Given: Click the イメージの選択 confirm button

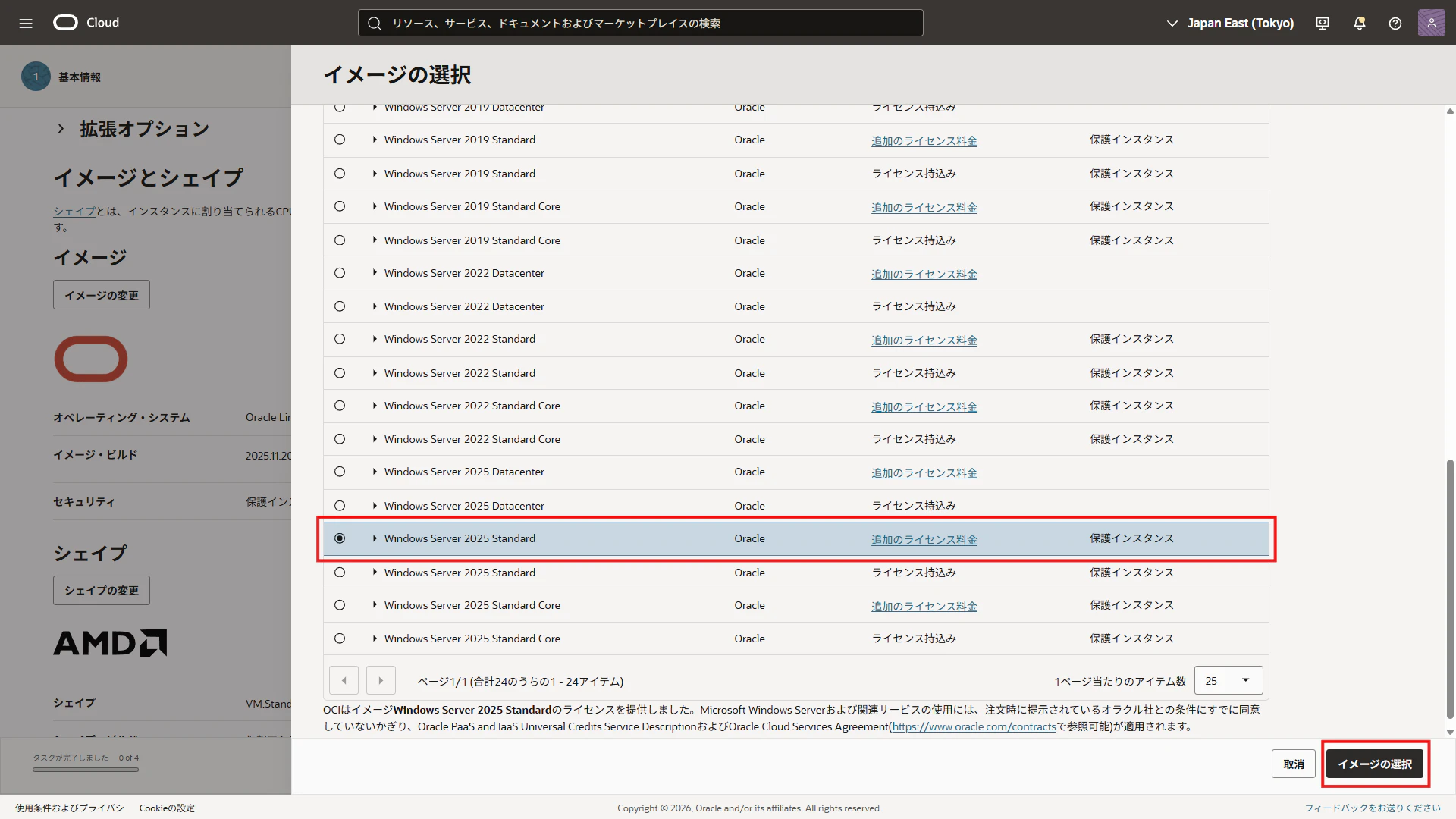Looking at the screenshot, I should (x=1375, y=764).
